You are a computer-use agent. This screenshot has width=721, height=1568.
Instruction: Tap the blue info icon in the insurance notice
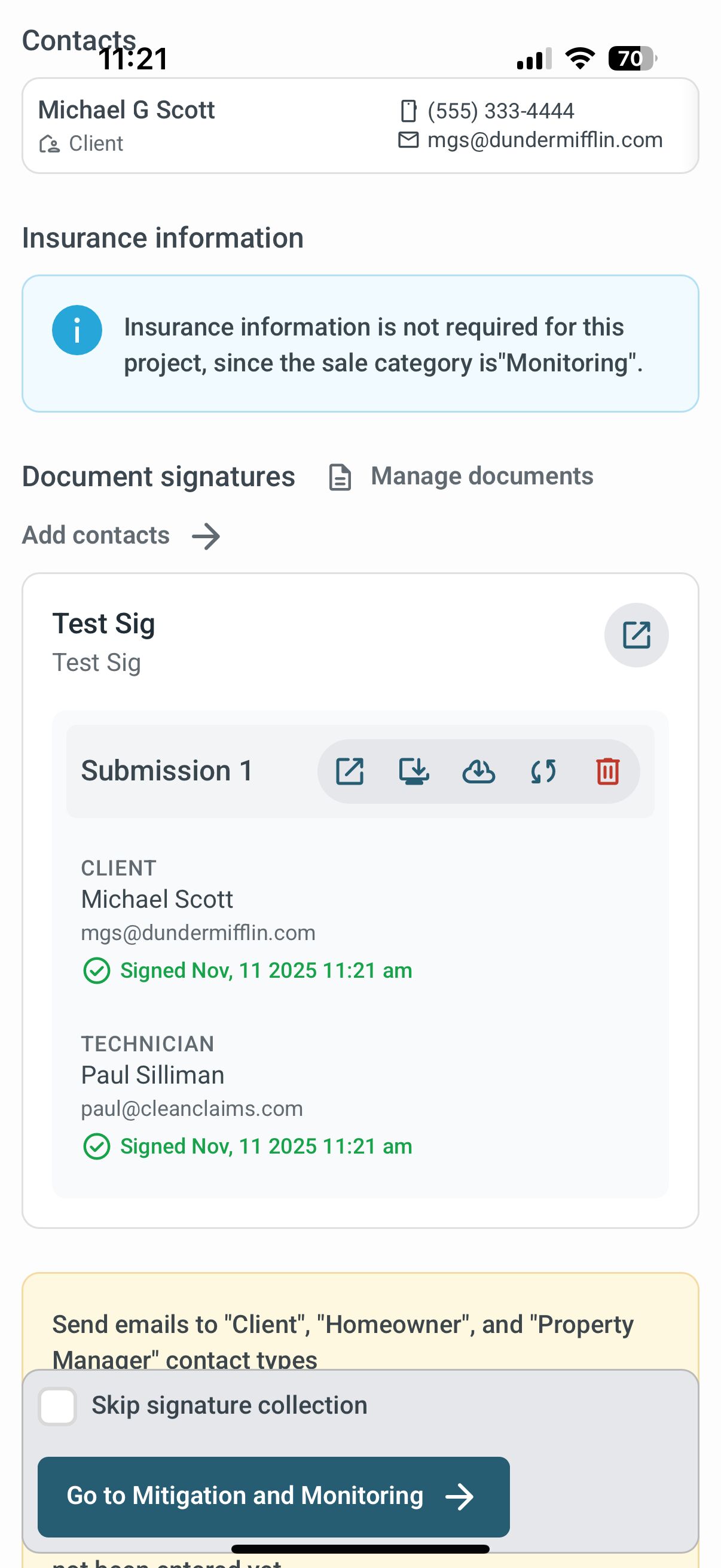[77, 330]
